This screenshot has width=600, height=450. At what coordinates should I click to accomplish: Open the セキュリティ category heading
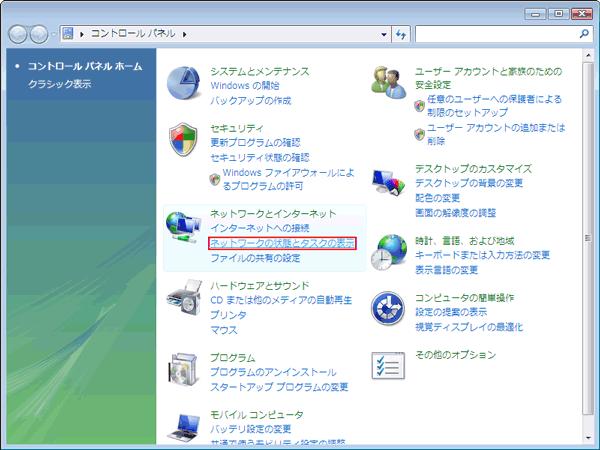[x=237, y=128]
